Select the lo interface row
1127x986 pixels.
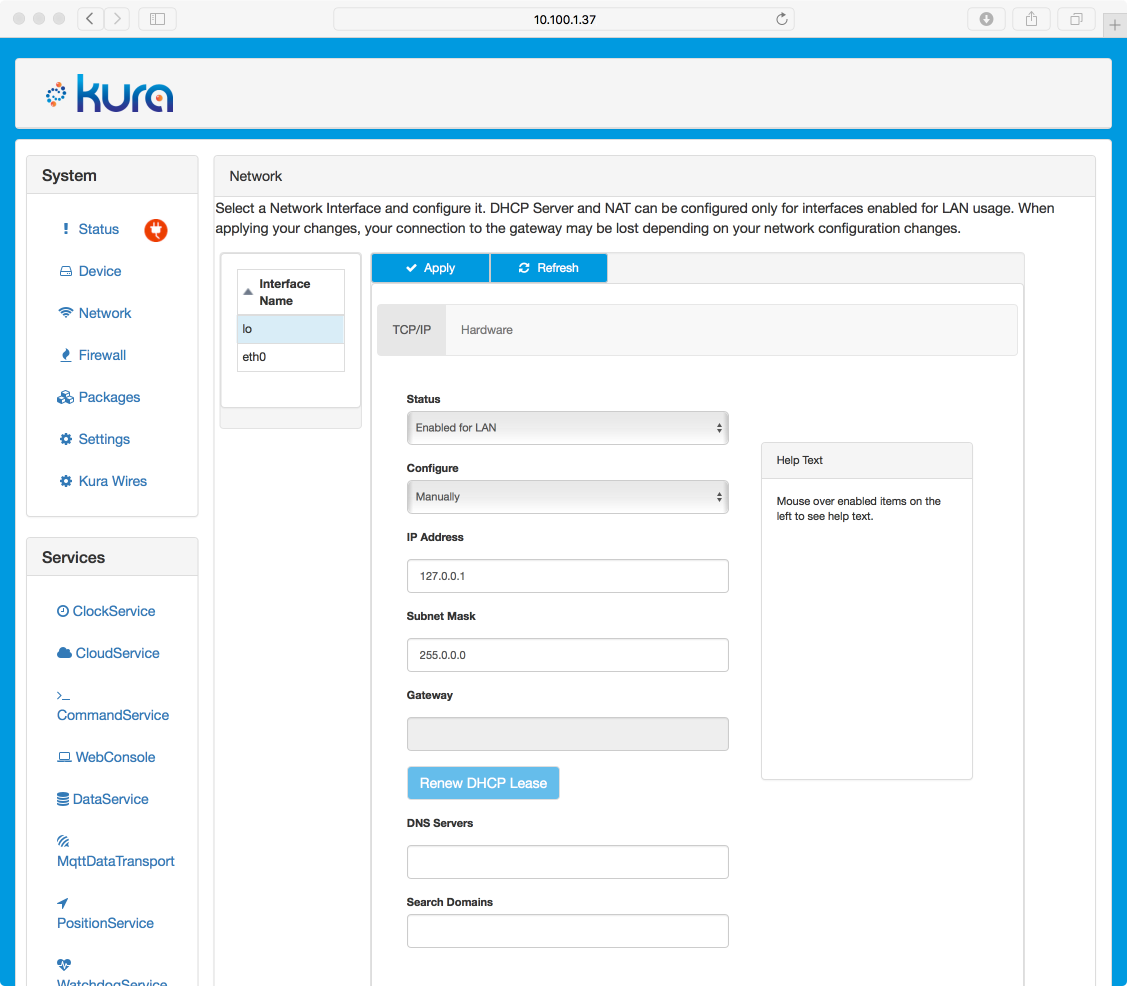tap(290, 329)
